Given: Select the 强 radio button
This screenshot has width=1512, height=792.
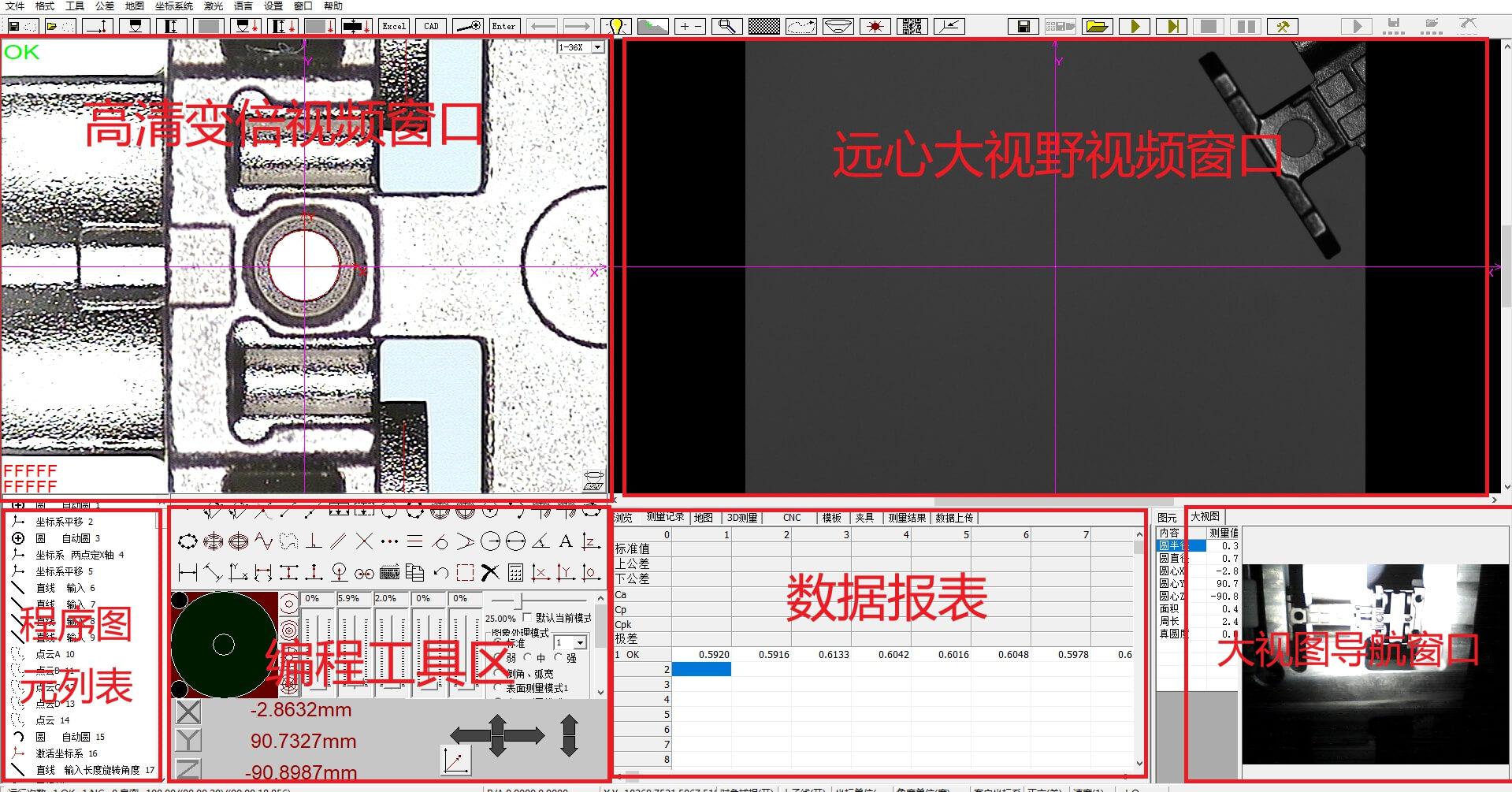Looking at the screenshot, I should 559,658.
